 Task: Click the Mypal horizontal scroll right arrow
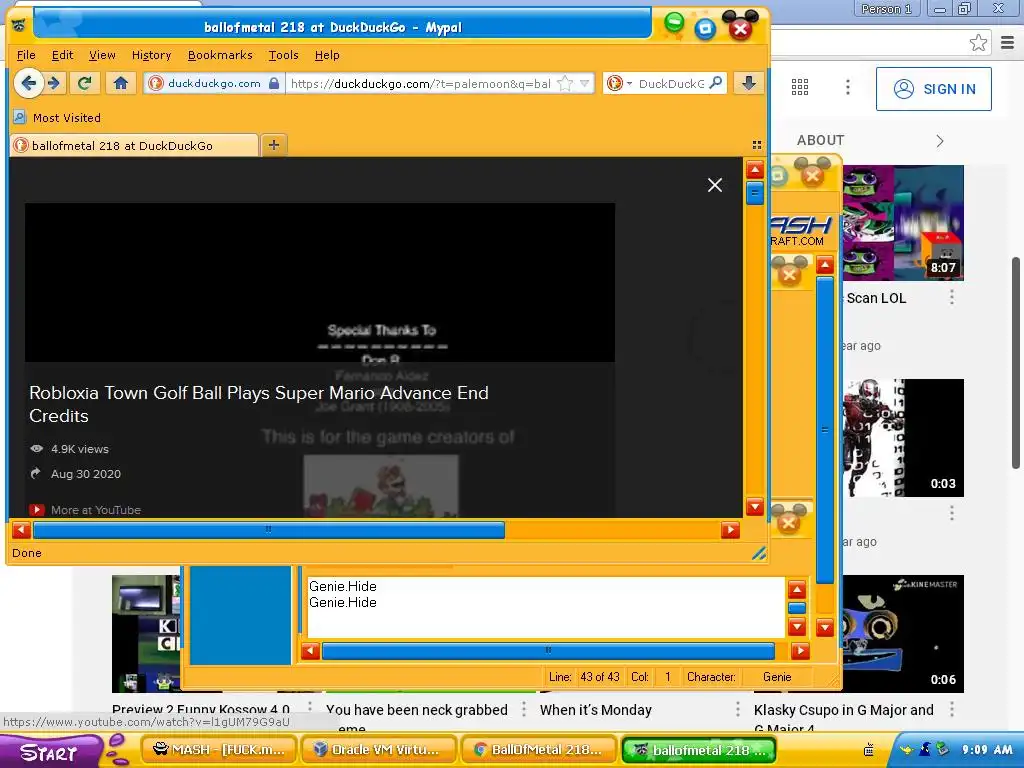[x=730, y=530]
